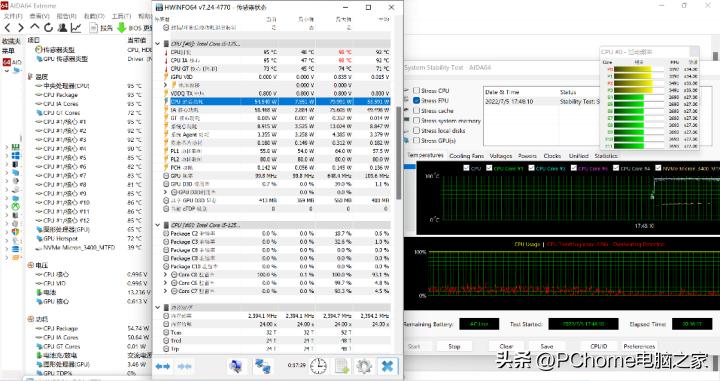This screenshot has width=720, height=381.
Task: Click HWiNFO collapse columns faded arrows icon
Action: click(x=185, y=366)
